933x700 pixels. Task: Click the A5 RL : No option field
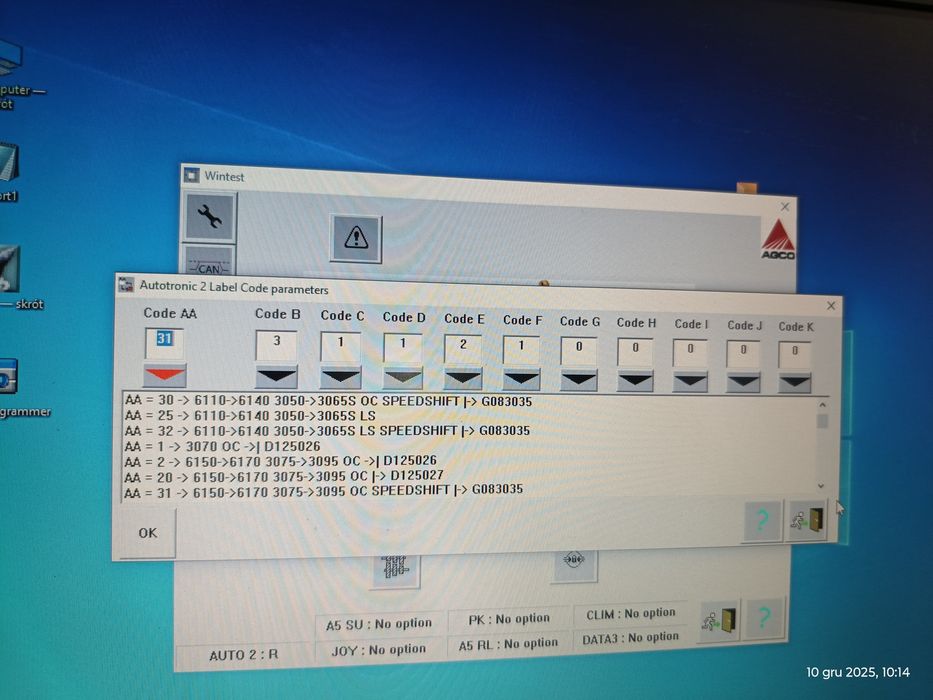(x=509, y=644)
